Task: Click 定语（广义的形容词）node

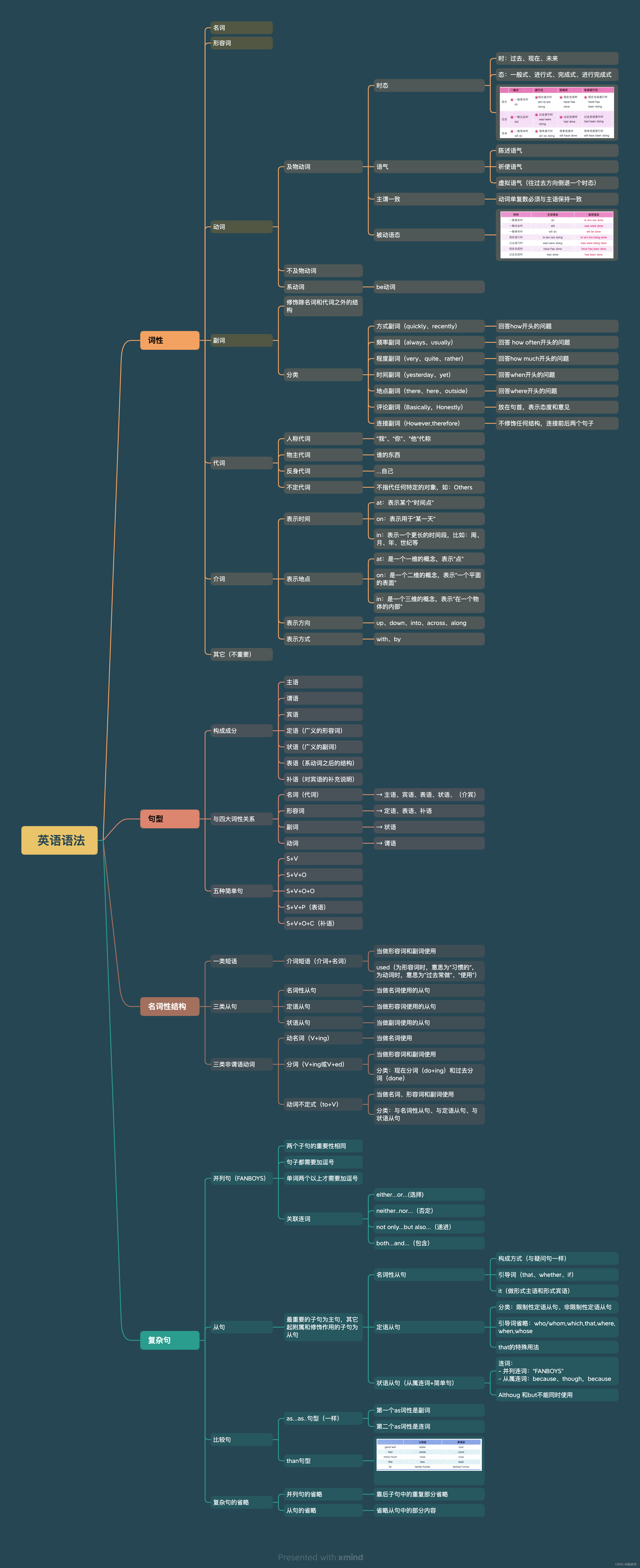Action: [x=323, y=730]
